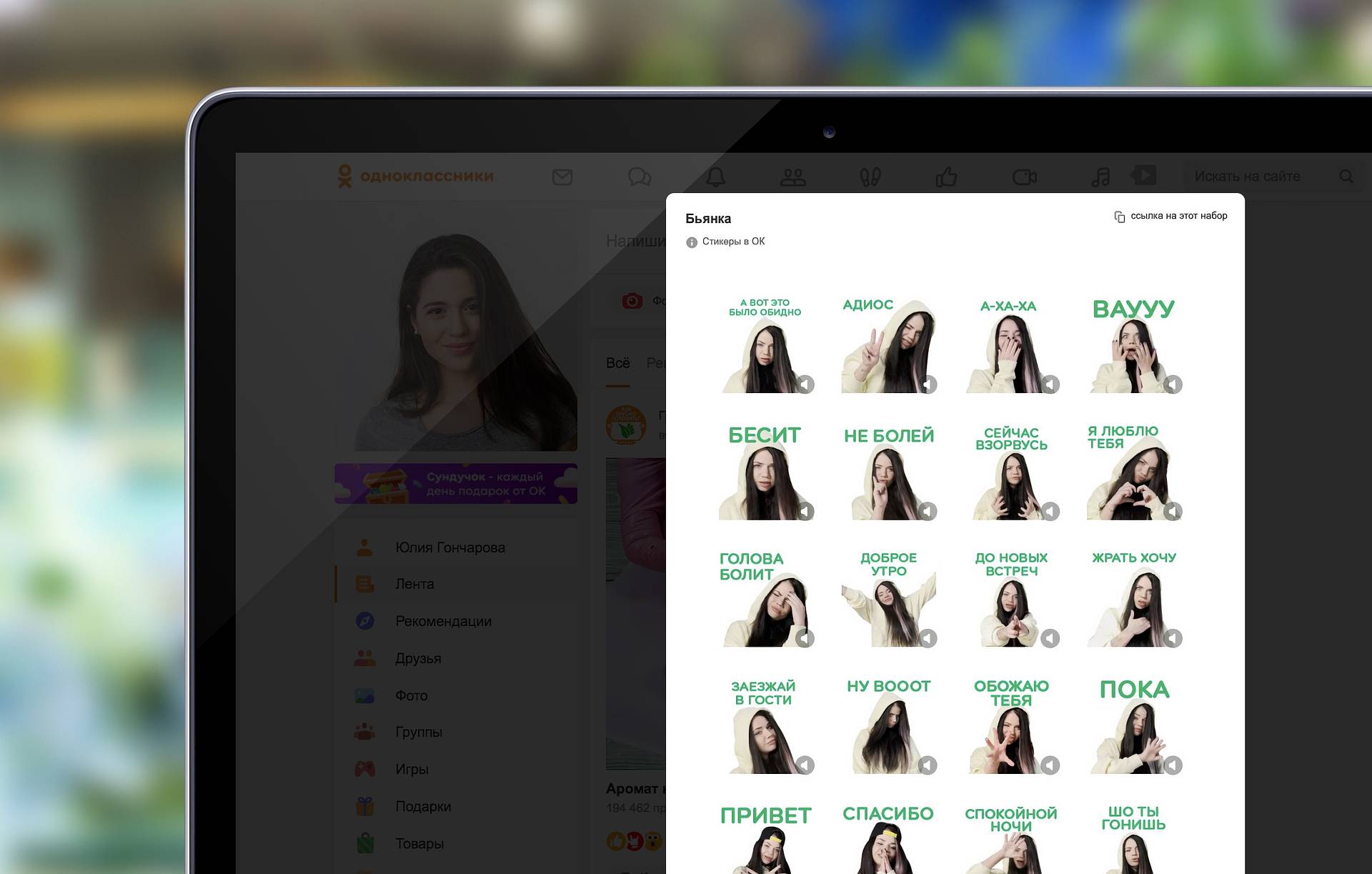Open the 'Стикеры в ОК' link

coord(733,242)
